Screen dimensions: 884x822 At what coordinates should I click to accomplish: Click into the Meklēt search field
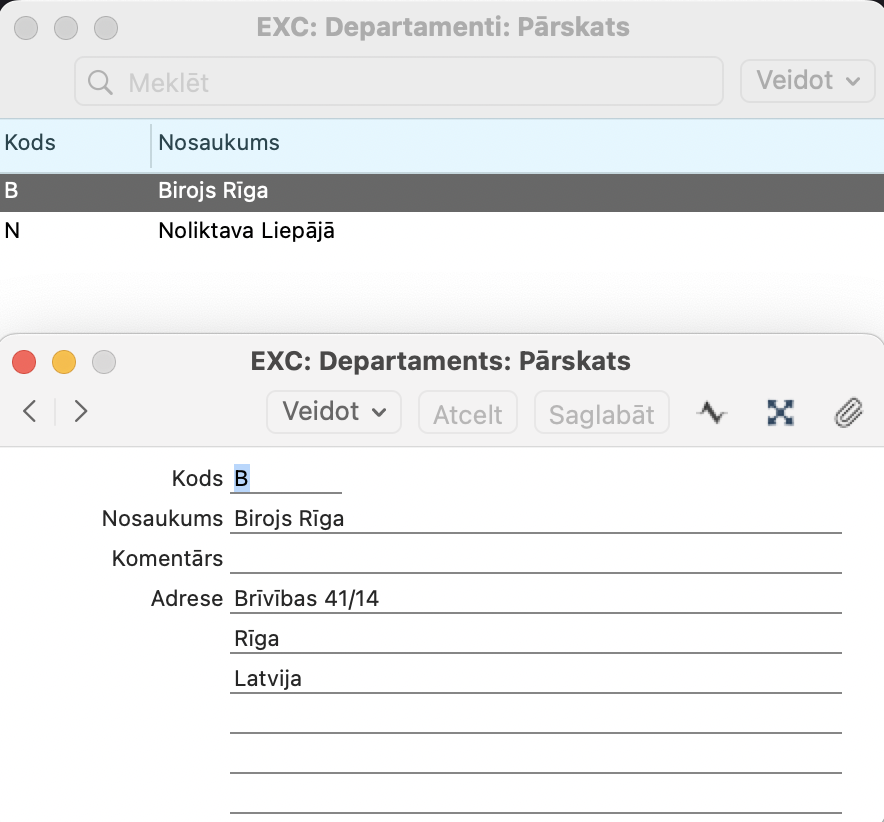420,82
